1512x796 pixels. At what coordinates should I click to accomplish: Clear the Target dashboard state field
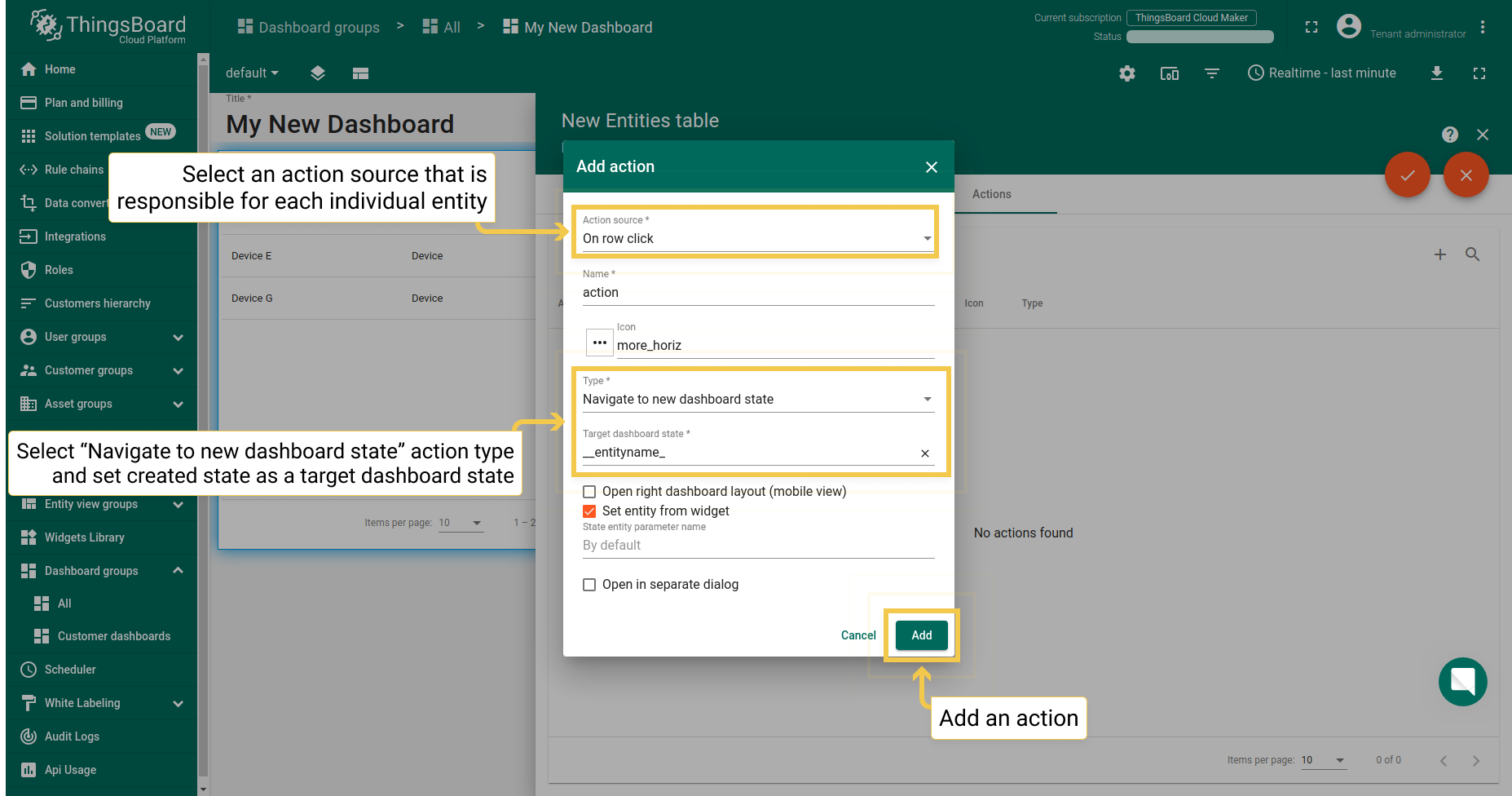tap(925, 453)
